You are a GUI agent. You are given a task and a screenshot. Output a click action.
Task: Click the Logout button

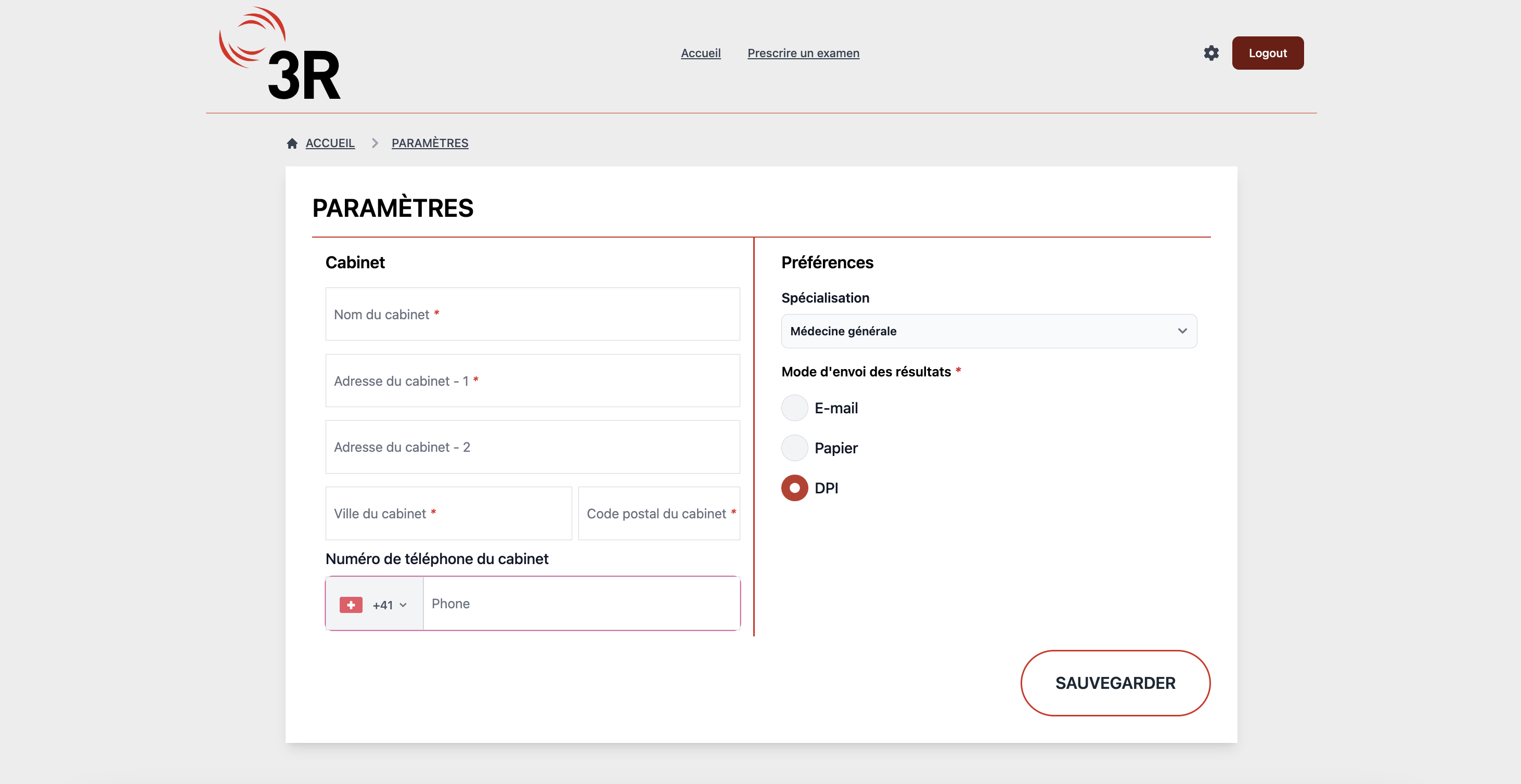pos(1267,53)
